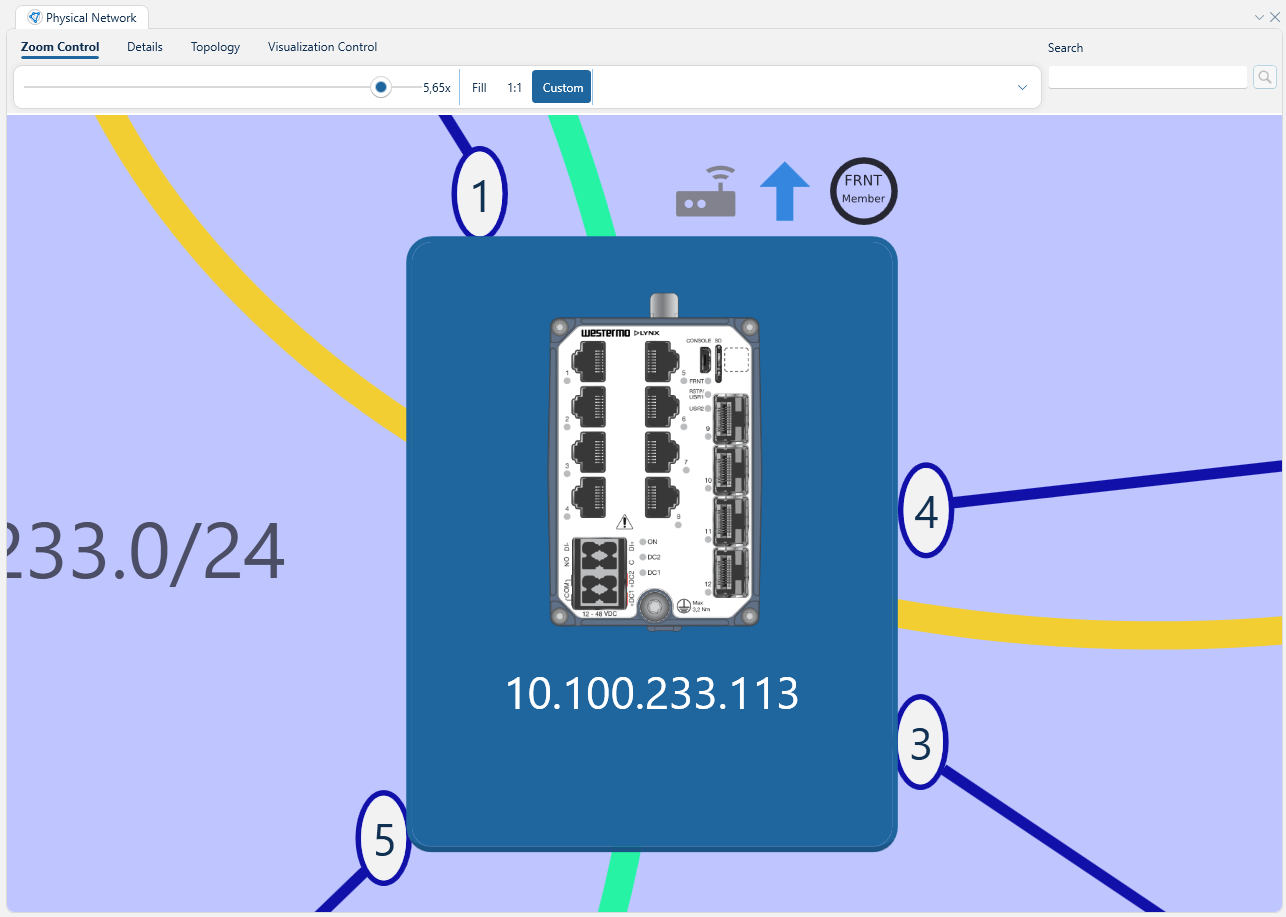Select the Zoom Control tab

[x=60, y=47]
